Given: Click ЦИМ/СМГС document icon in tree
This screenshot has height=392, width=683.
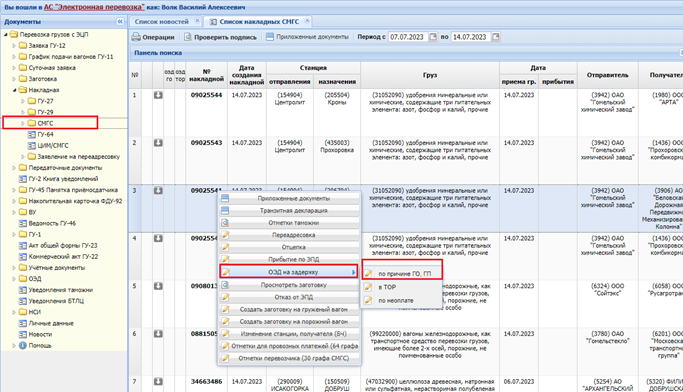Looking at the screenshot, I should click(31, 145).
